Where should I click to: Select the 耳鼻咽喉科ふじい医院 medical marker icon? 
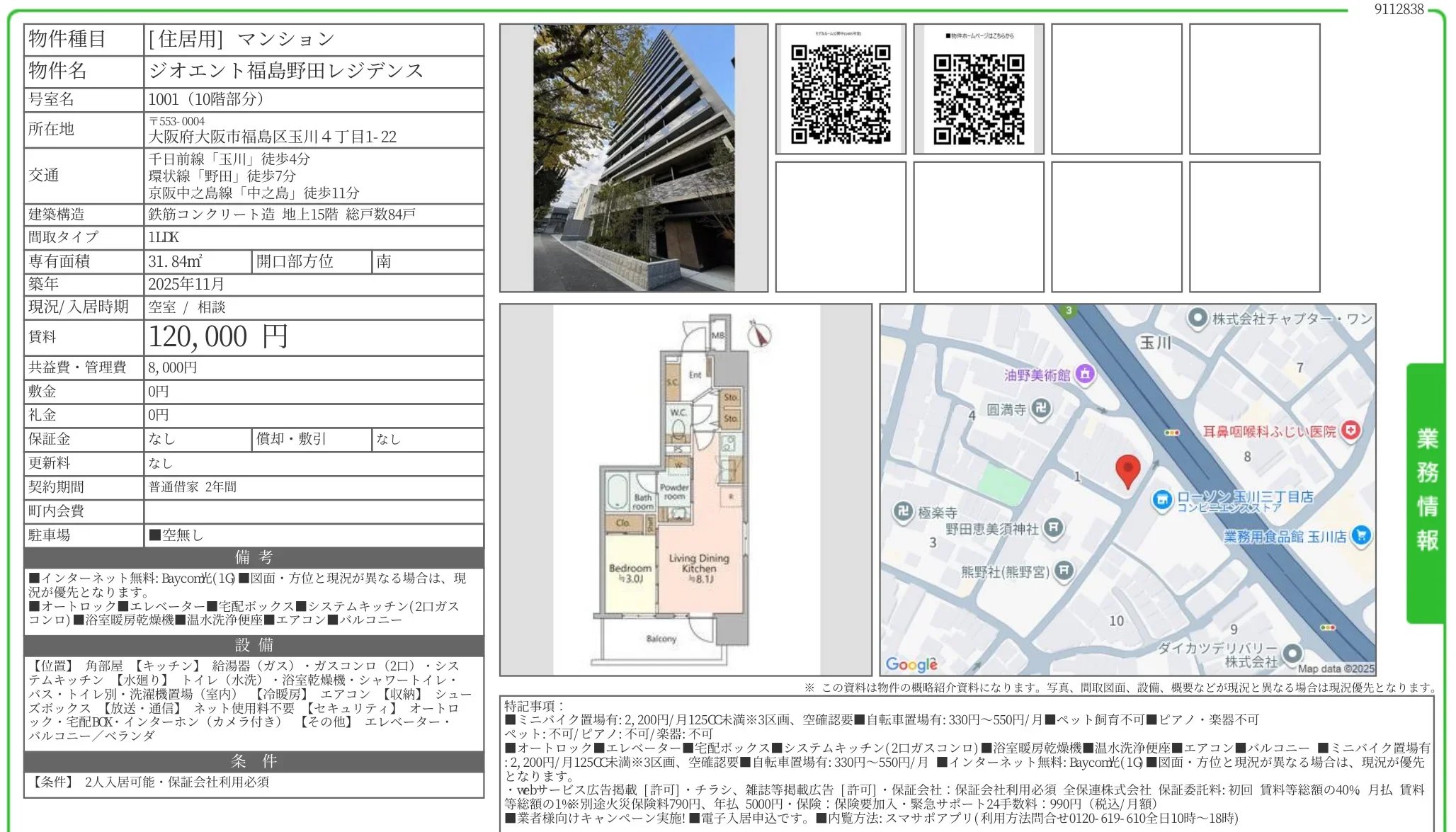1351,430
